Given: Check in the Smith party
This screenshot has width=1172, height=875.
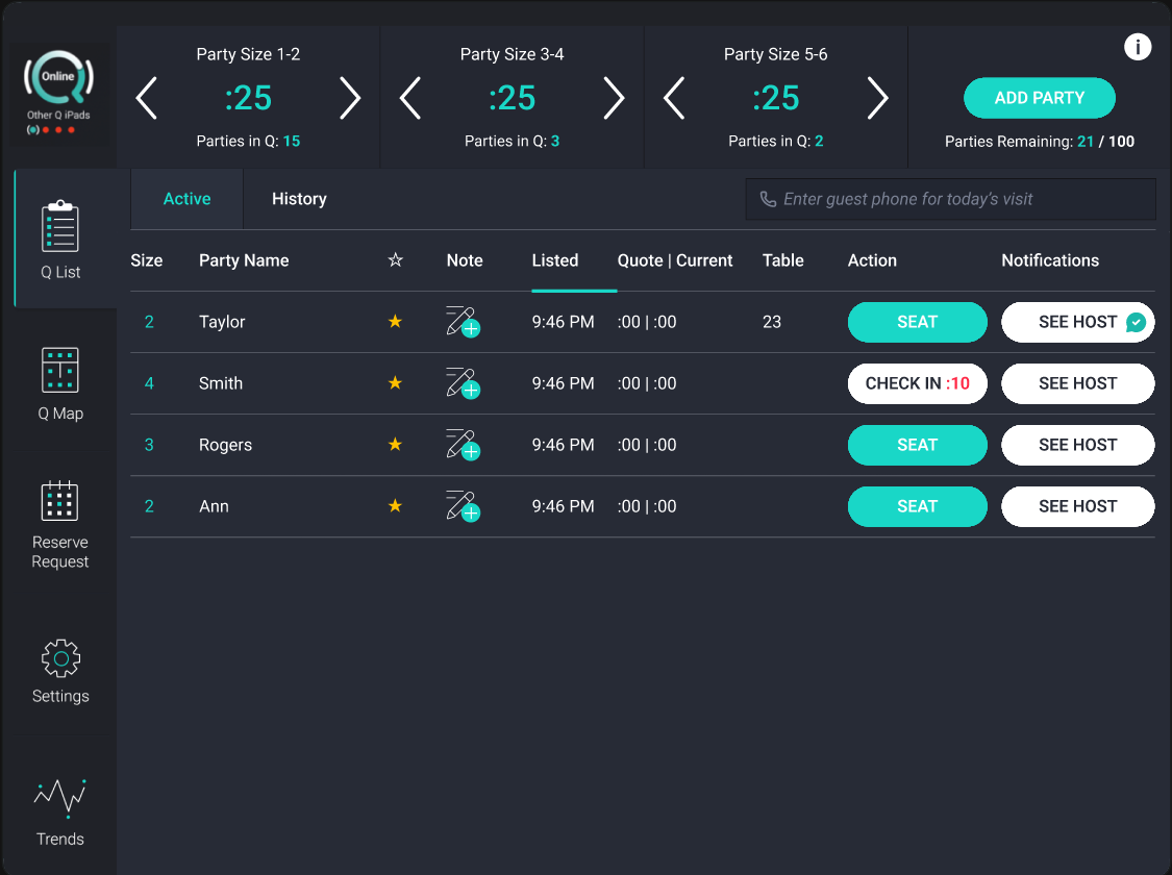Looking at the screenshot, I should pos(917,383).
